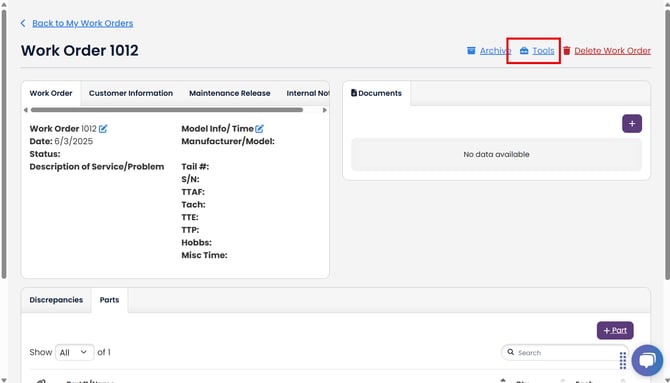Open the Maintenance Release tab
Image resolution: width=670 pixels, height=383 pixels.
229,93
